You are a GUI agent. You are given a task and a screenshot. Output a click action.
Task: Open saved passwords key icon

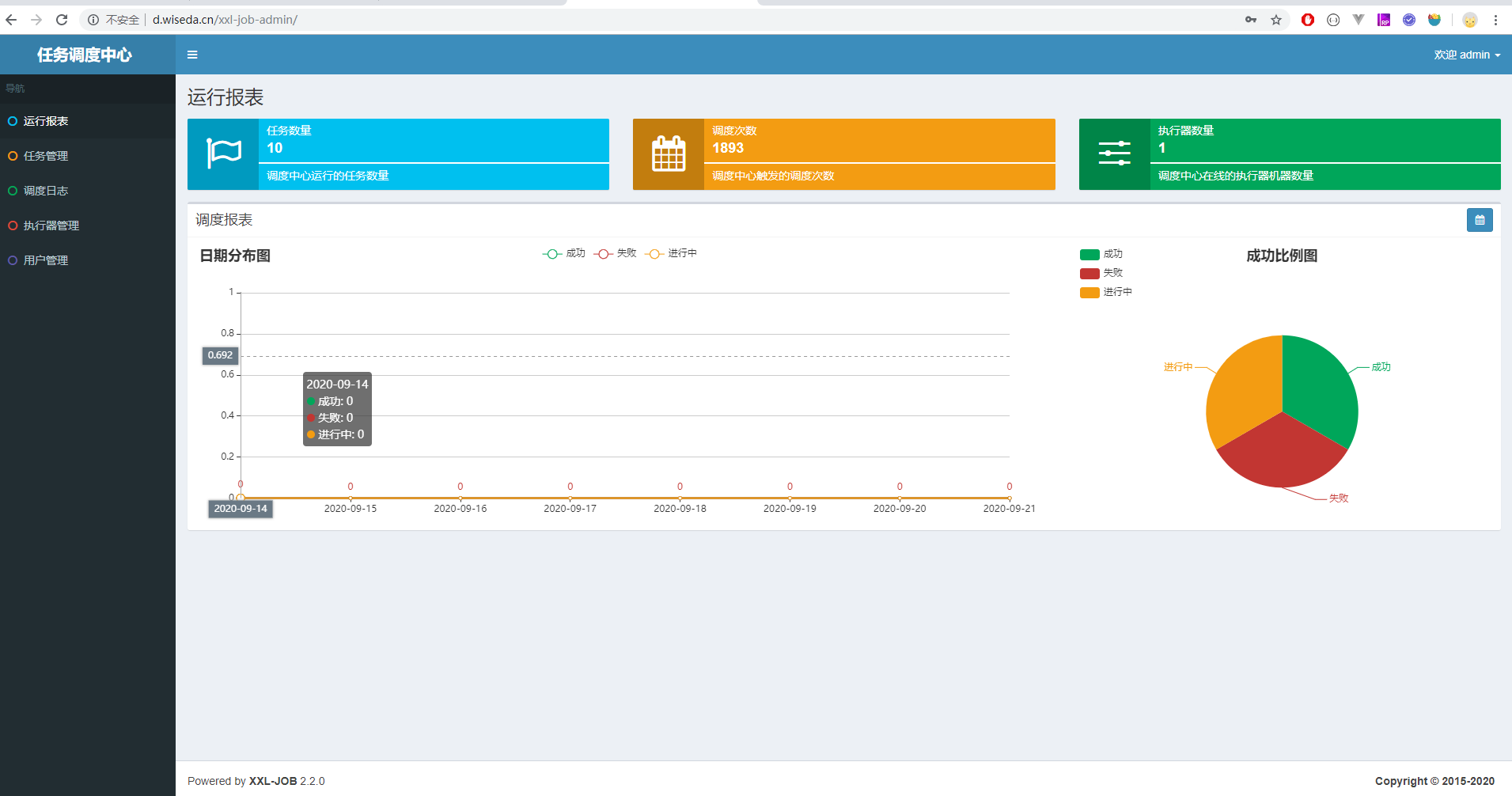1251,20
